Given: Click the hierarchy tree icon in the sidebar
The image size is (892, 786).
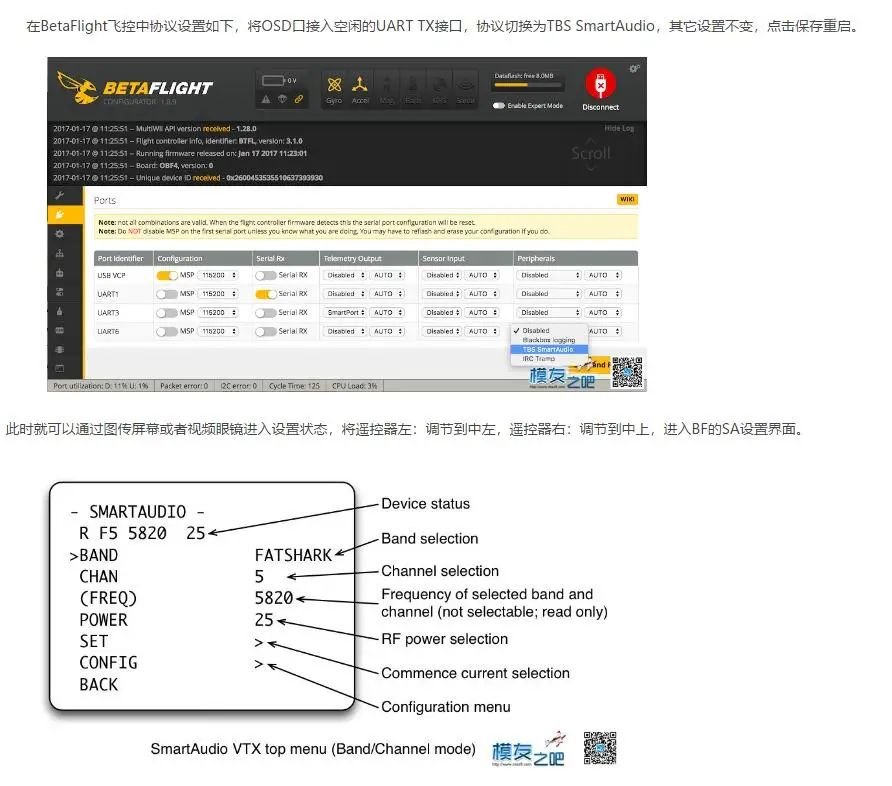Looking at the screenshot, I should [x=59, y=253].
